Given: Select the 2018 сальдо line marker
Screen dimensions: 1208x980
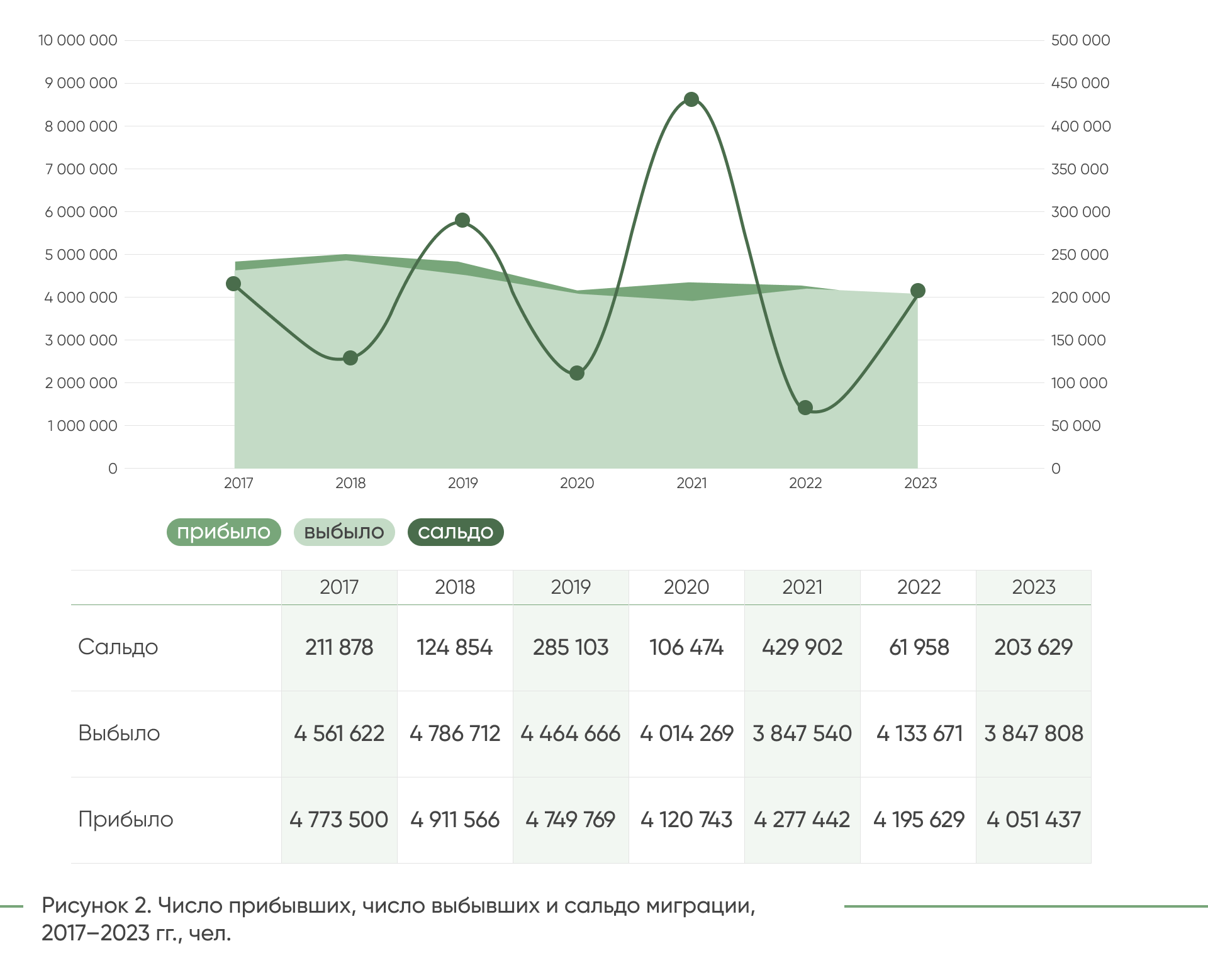Looking at the screenshot, I should tap(350, 358).
